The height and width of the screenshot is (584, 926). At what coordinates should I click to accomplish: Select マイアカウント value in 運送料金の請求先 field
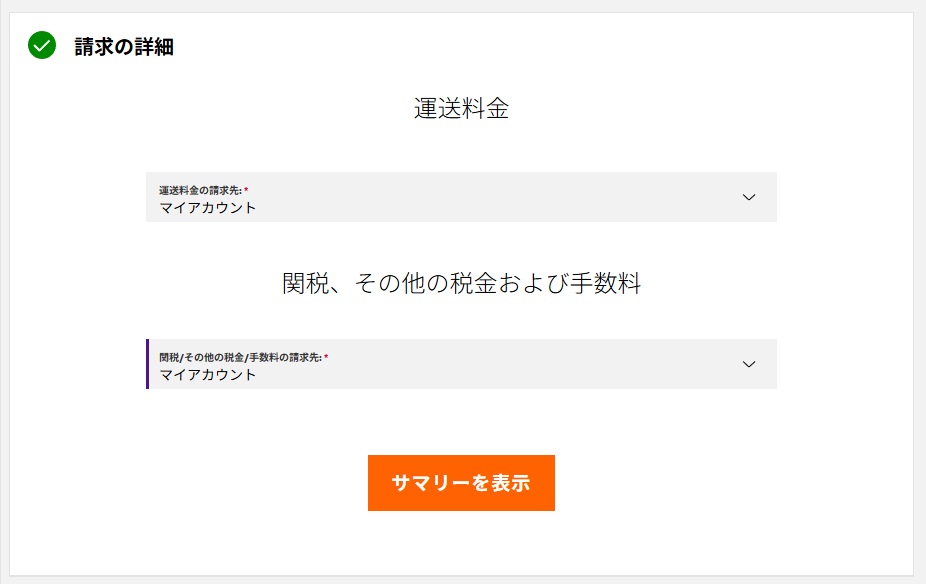(208, 208)
